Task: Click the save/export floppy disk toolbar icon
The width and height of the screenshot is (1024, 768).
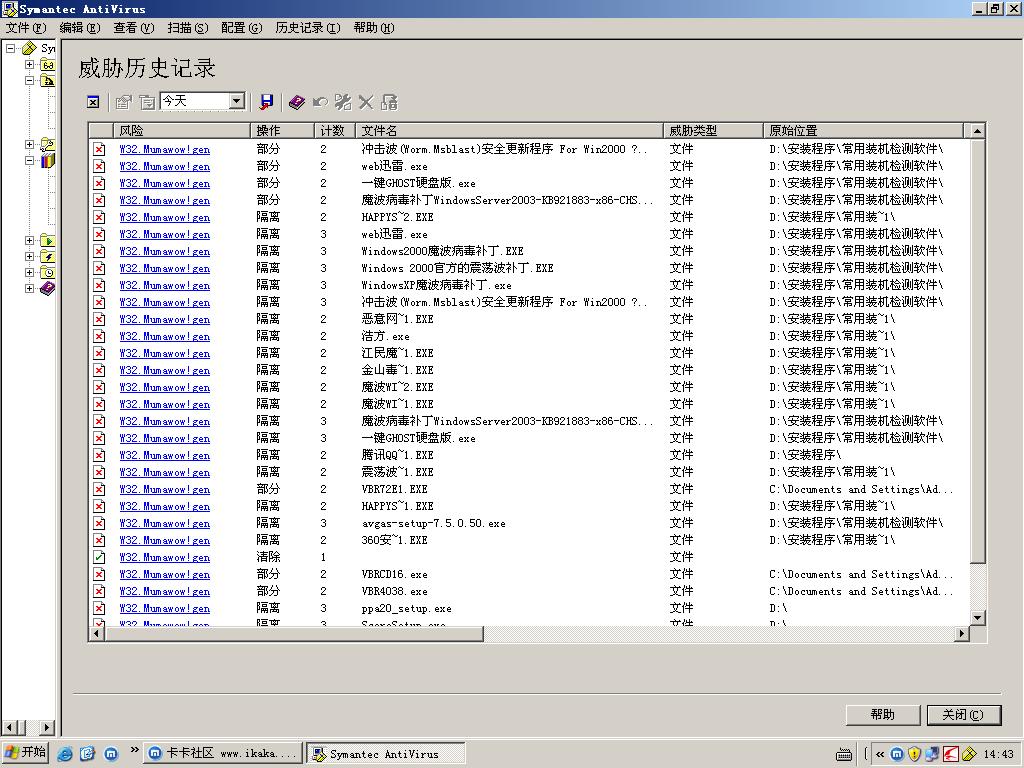Action: 266,102
